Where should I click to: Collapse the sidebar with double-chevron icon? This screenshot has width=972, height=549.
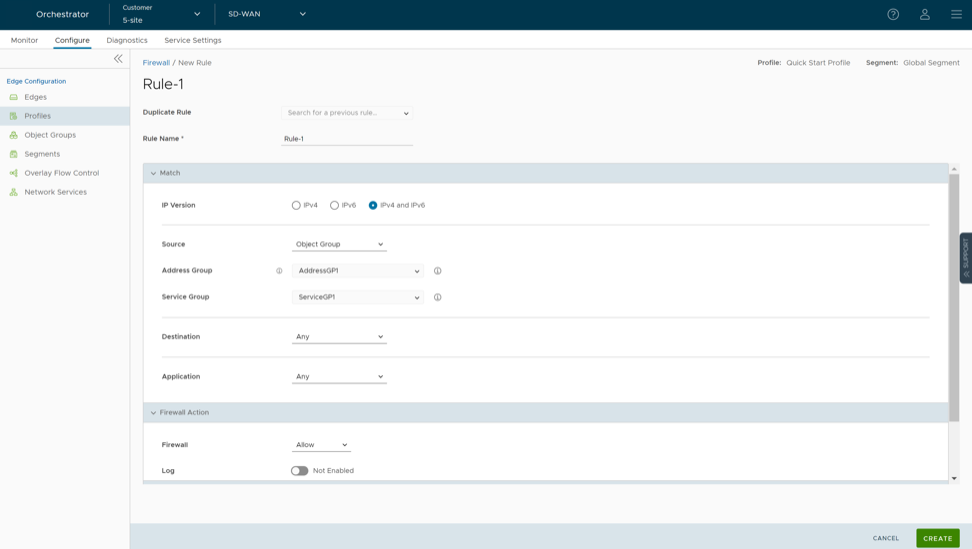point(118,59)
